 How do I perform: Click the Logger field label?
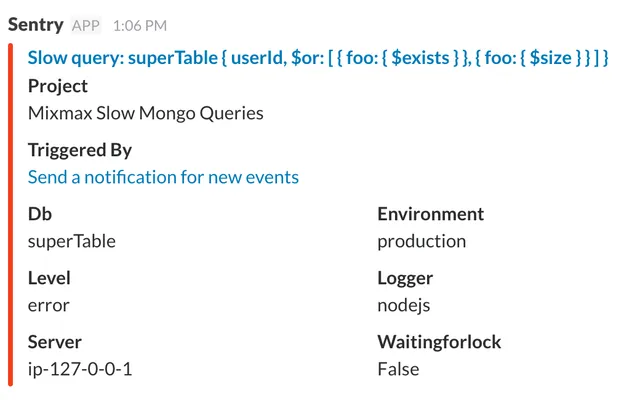click(x=405, y=278)
